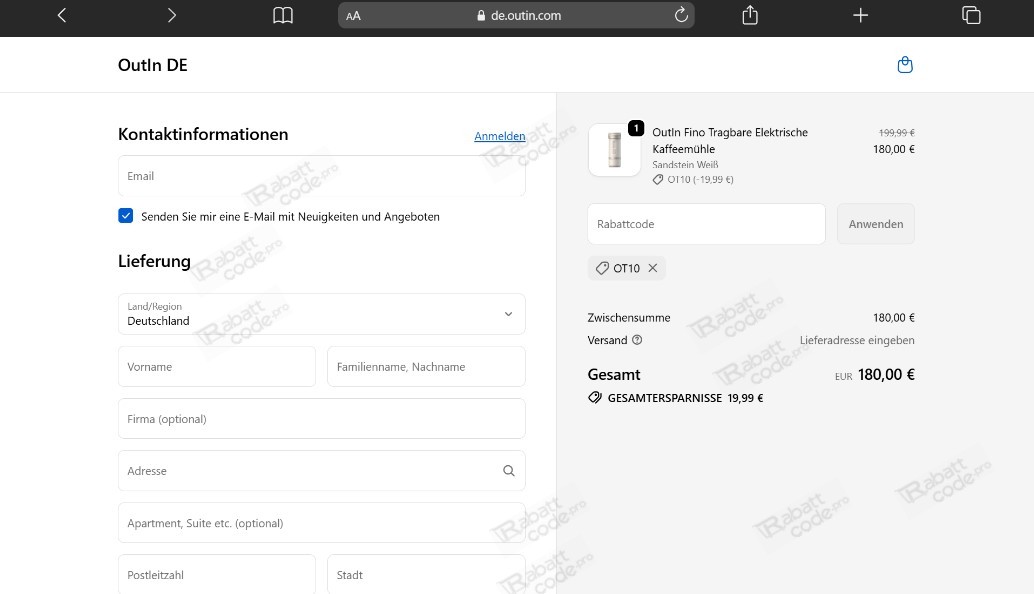Click the Lieferung heading
1034x594 pixels.
154,261
